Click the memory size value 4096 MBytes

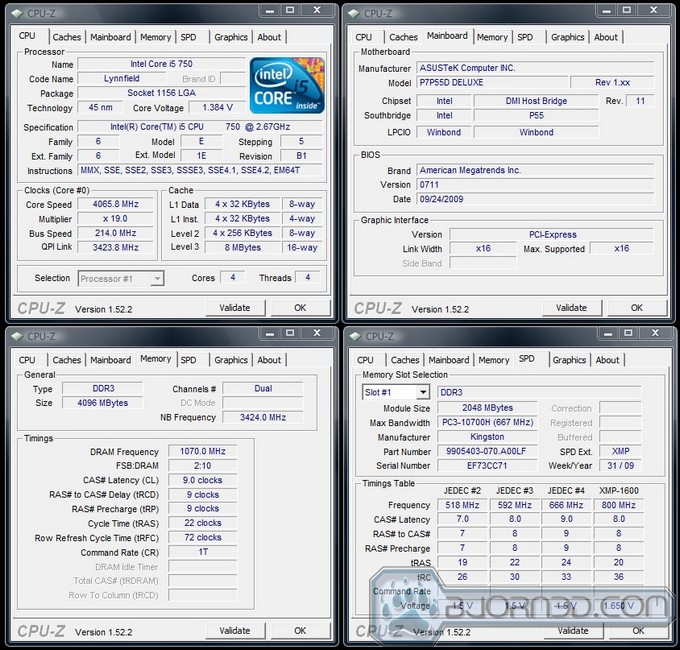coord(102,403)
